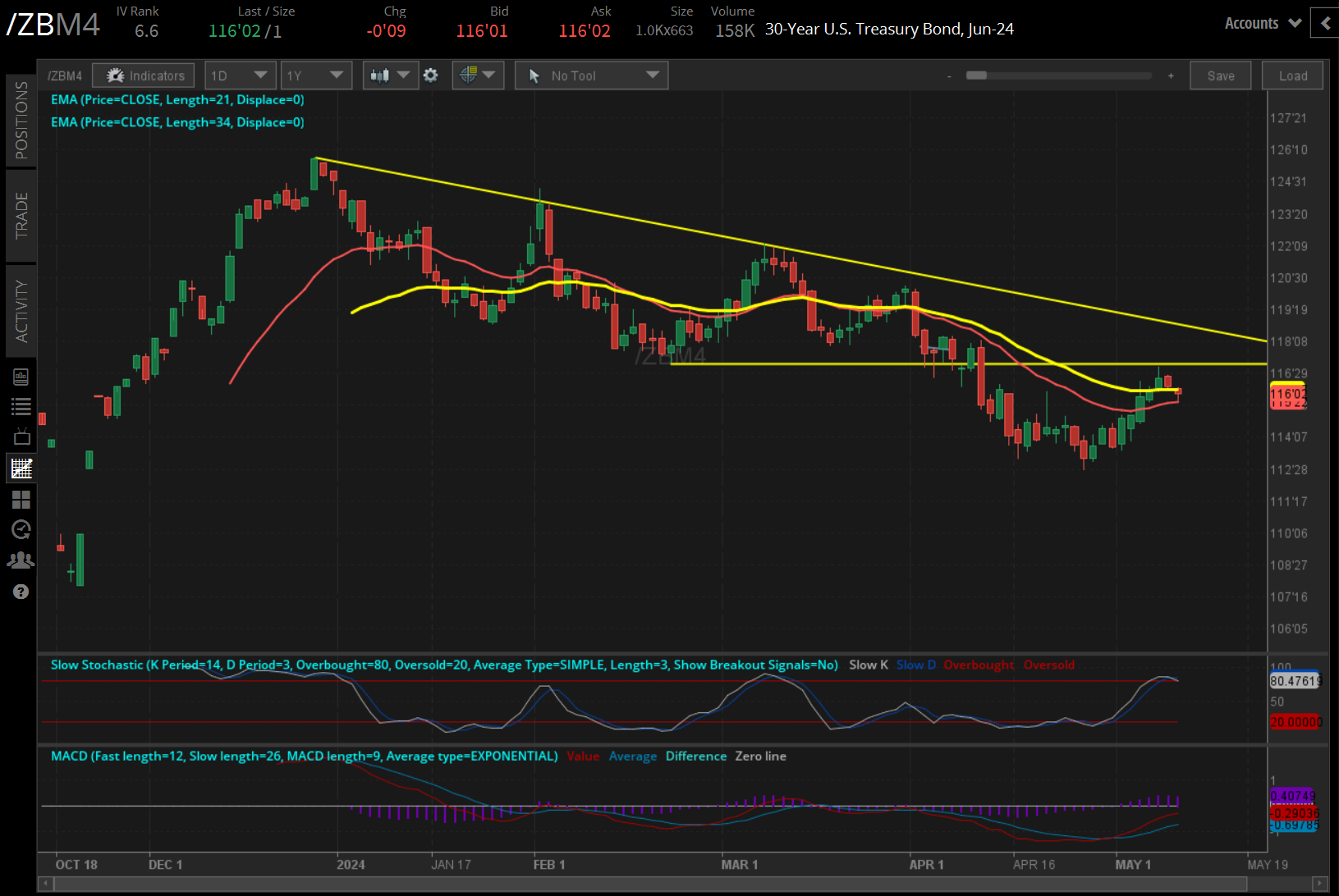
Task: Open the Indicators editor
Action: (x=143, y=75)
